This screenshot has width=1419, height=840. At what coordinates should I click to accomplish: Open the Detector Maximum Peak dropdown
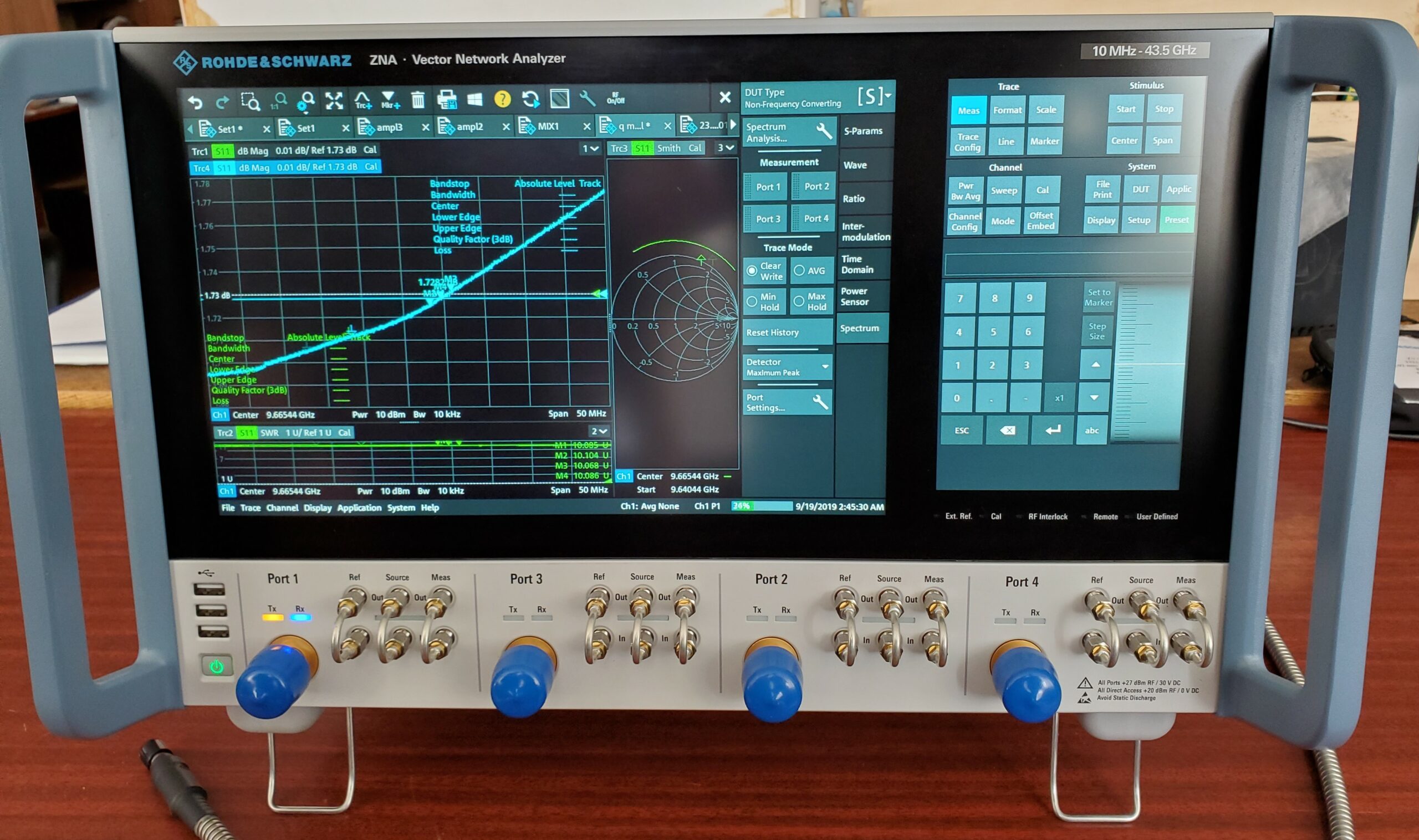coord(787,367)
